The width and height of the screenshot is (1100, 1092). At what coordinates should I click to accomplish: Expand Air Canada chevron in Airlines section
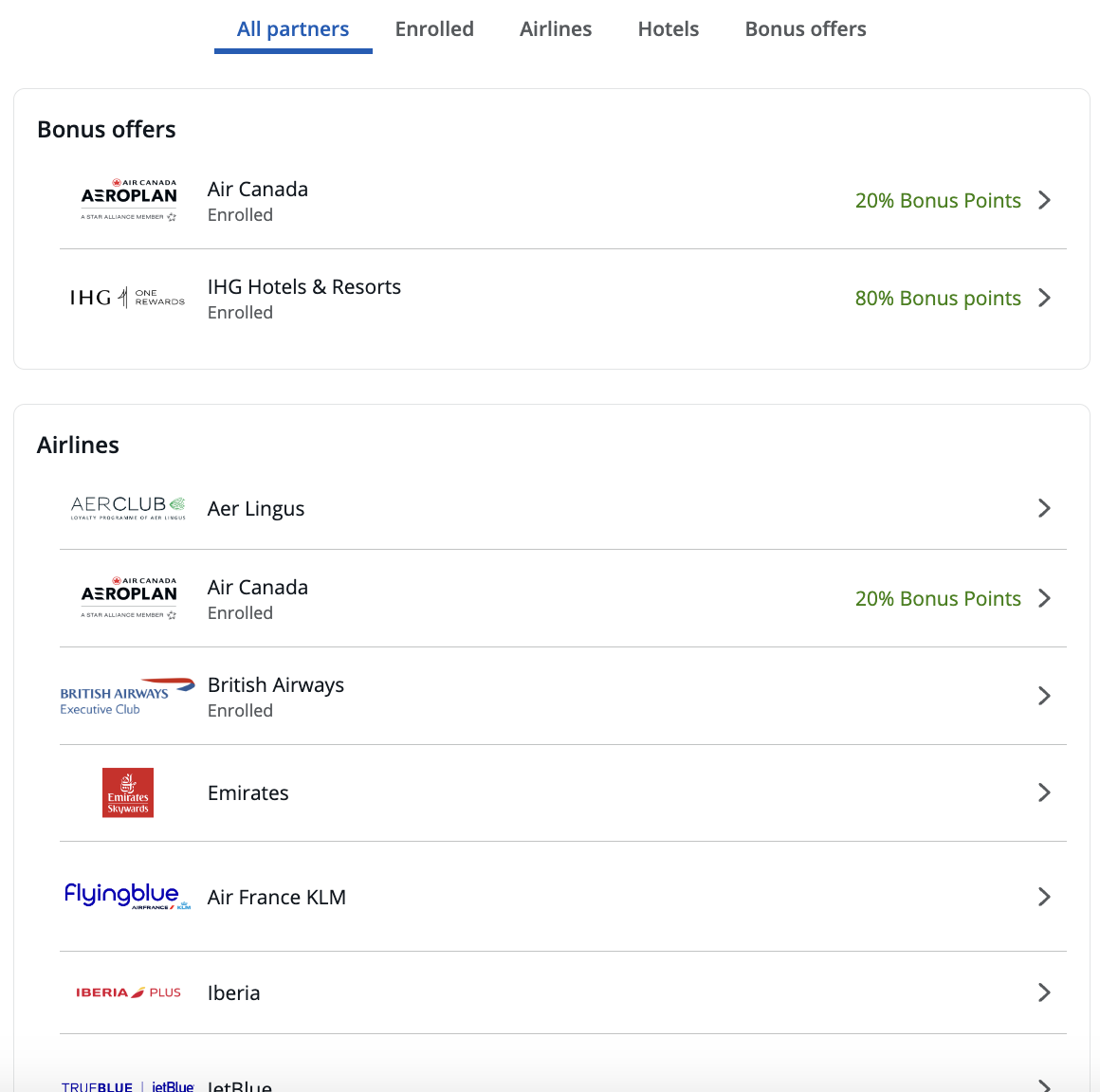[x=1045, y=598]
